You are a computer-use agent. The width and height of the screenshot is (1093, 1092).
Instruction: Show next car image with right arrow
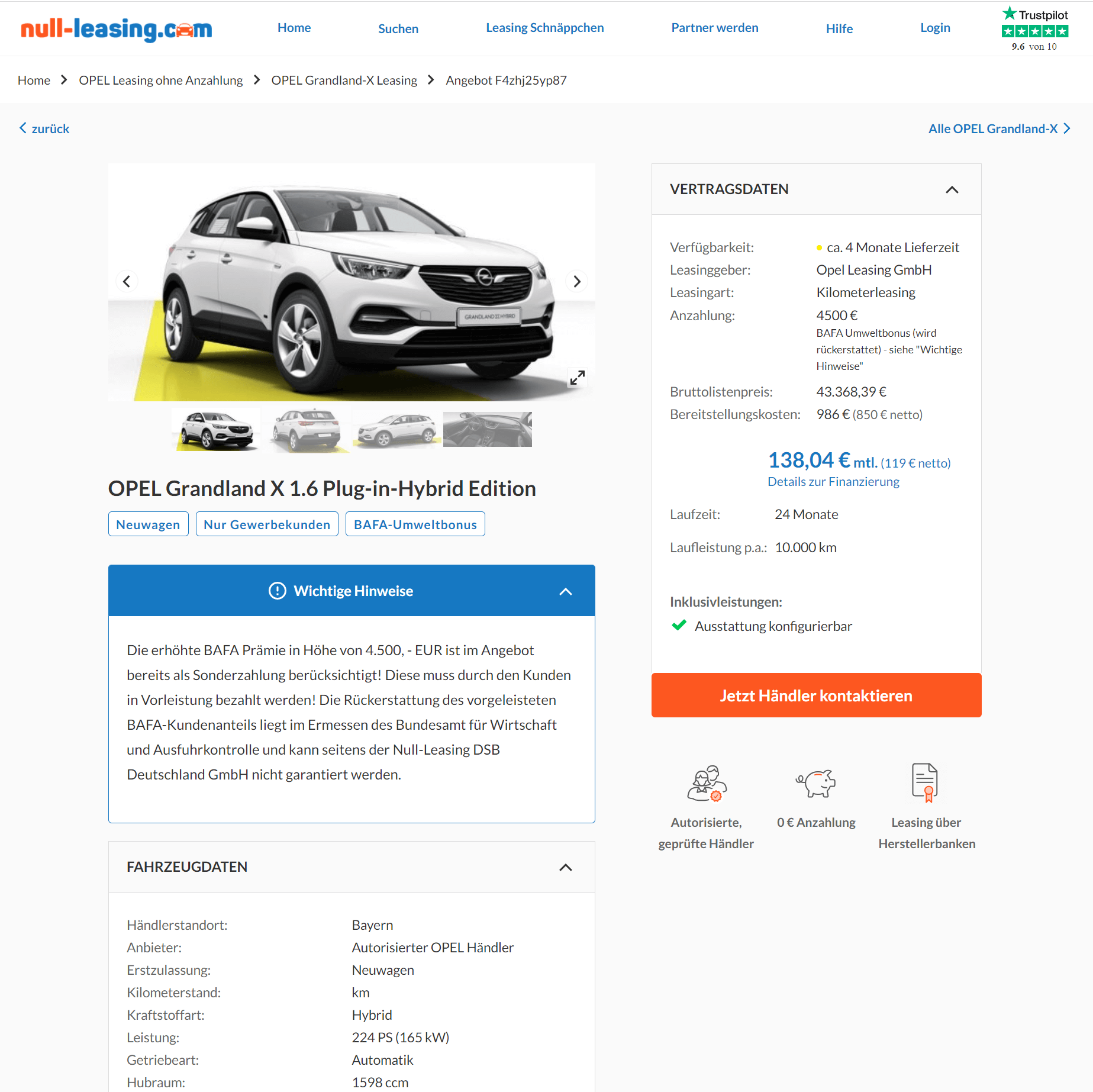pos(577,281)
